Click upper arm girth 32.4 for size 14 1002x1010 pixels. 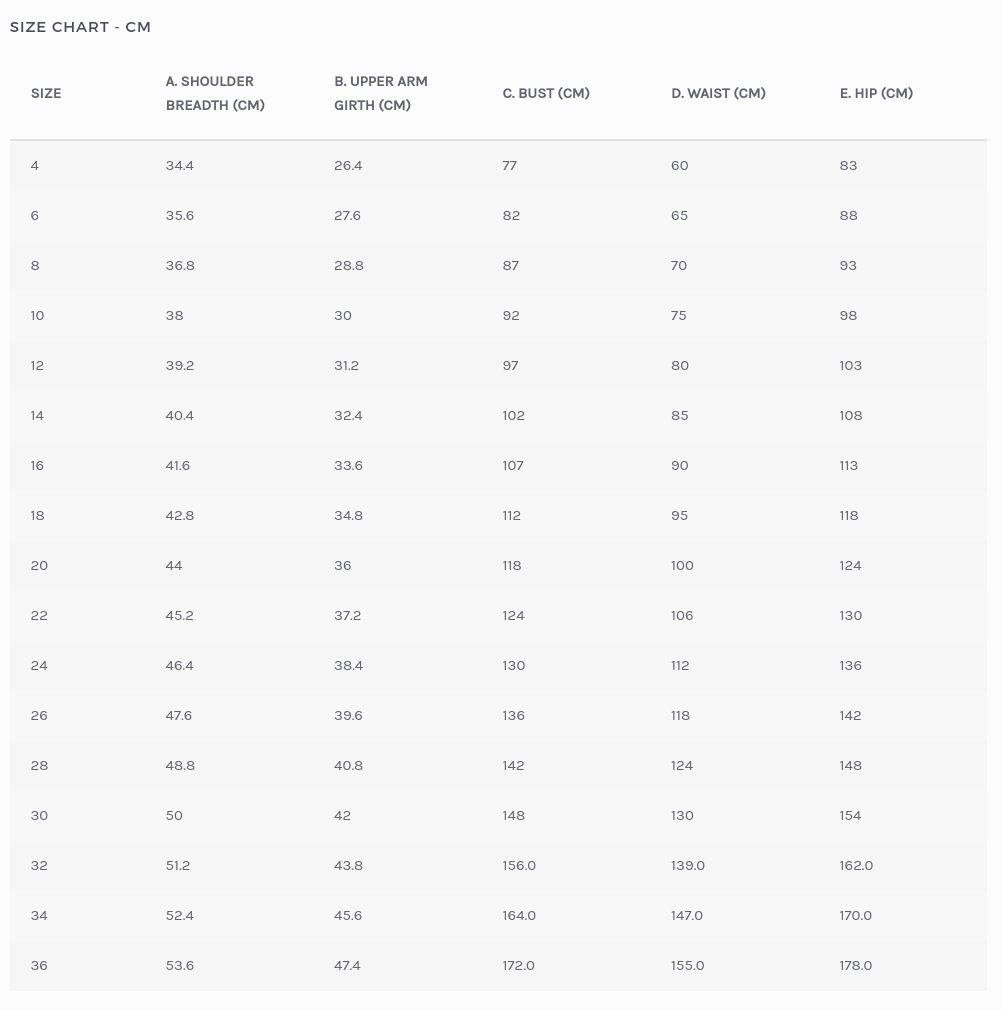348,415
